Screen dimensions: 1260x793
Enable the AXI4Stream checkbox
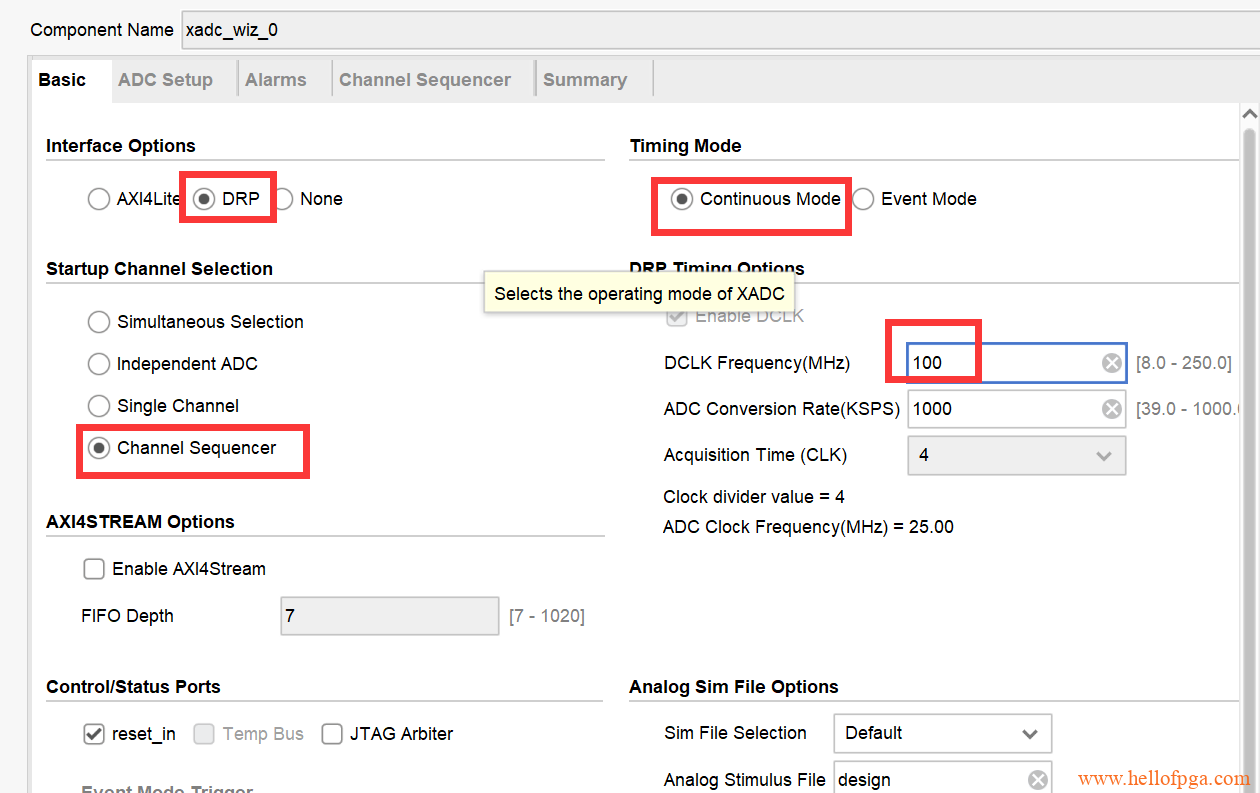pos(94,569)
